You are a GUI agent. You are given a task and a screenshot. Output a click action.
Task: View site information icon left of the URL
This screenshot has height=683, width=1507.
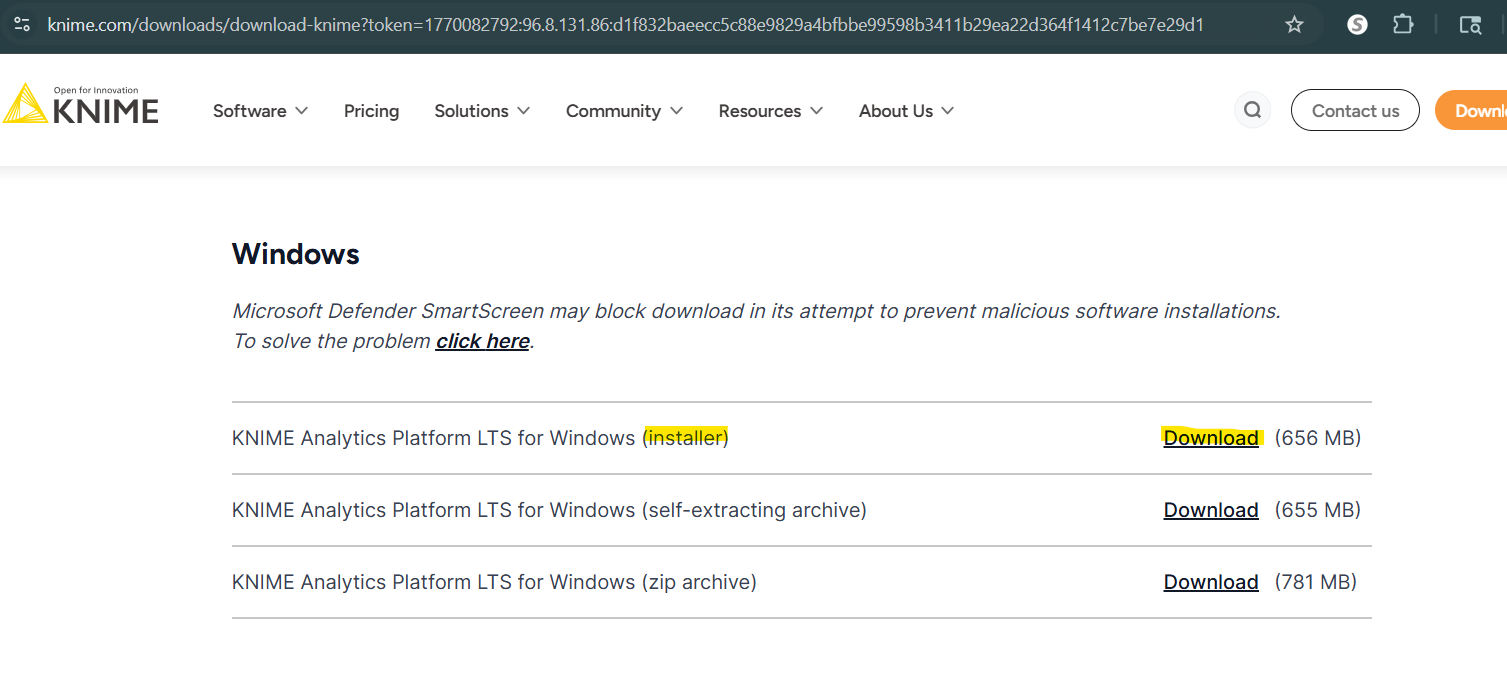point(22,24)
